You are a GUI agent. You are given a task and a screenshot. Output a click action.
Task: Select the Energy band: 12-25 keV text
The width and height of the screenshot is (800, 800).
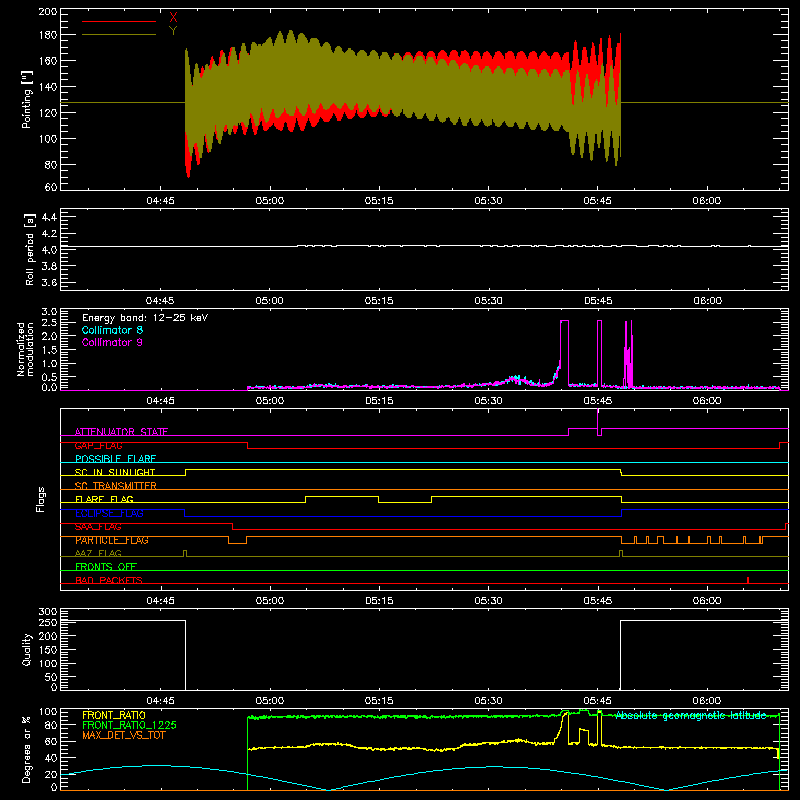coord(145,318)
